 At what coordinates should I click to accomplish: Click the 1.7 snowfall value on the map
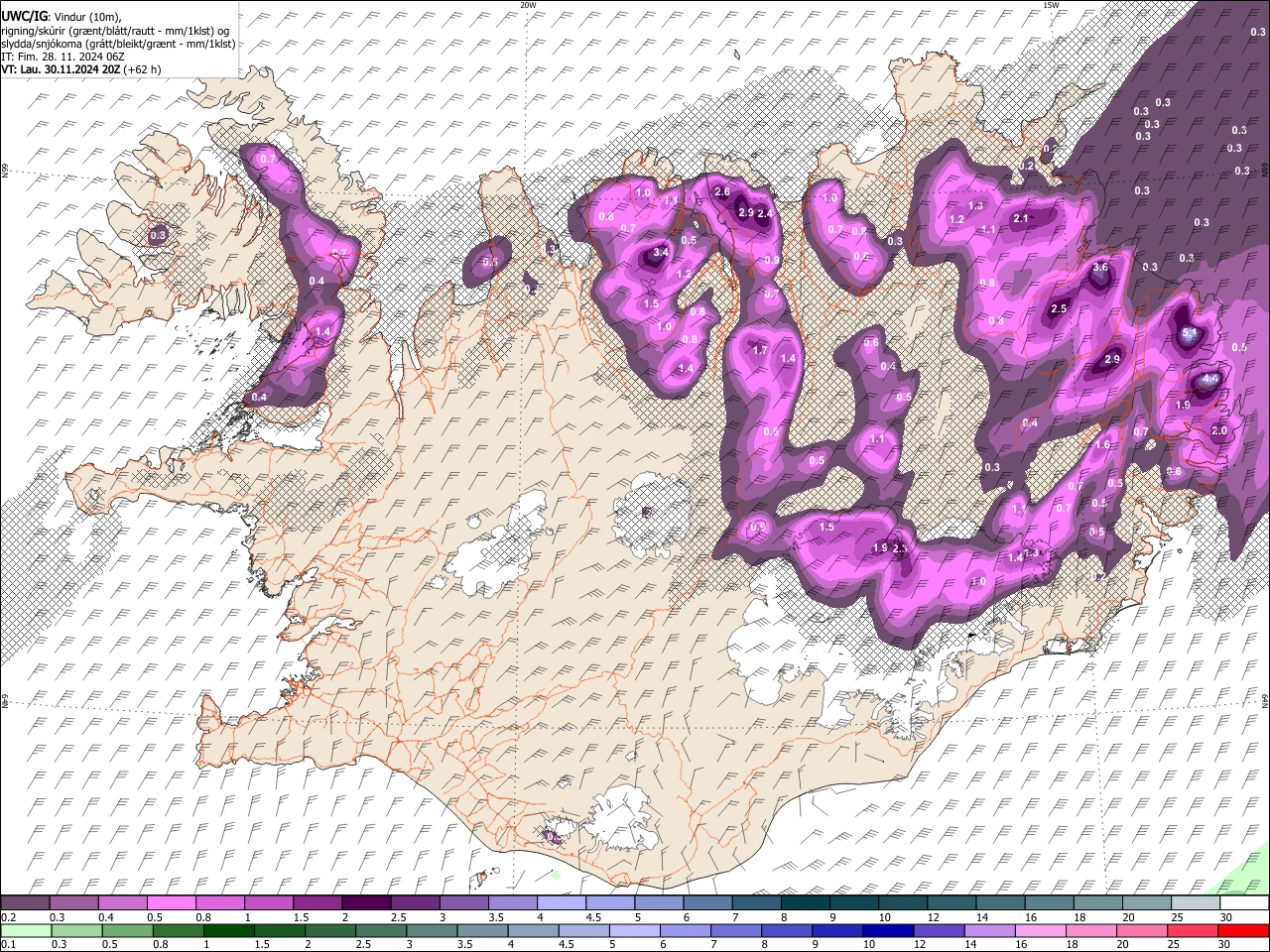pyautogui.click(x=761, y=350)
